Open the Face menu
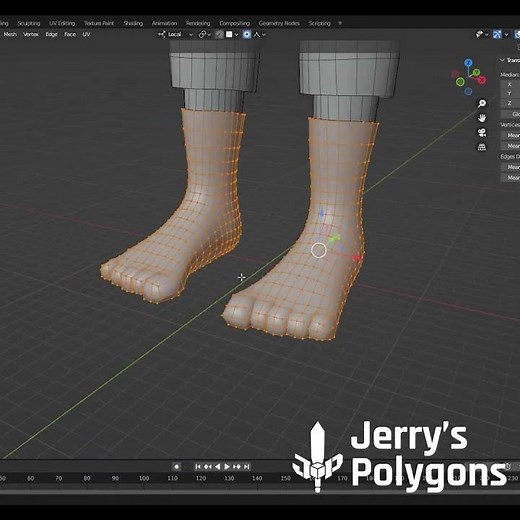Screen dimensions: 520x520 click(x=70, y=34)
